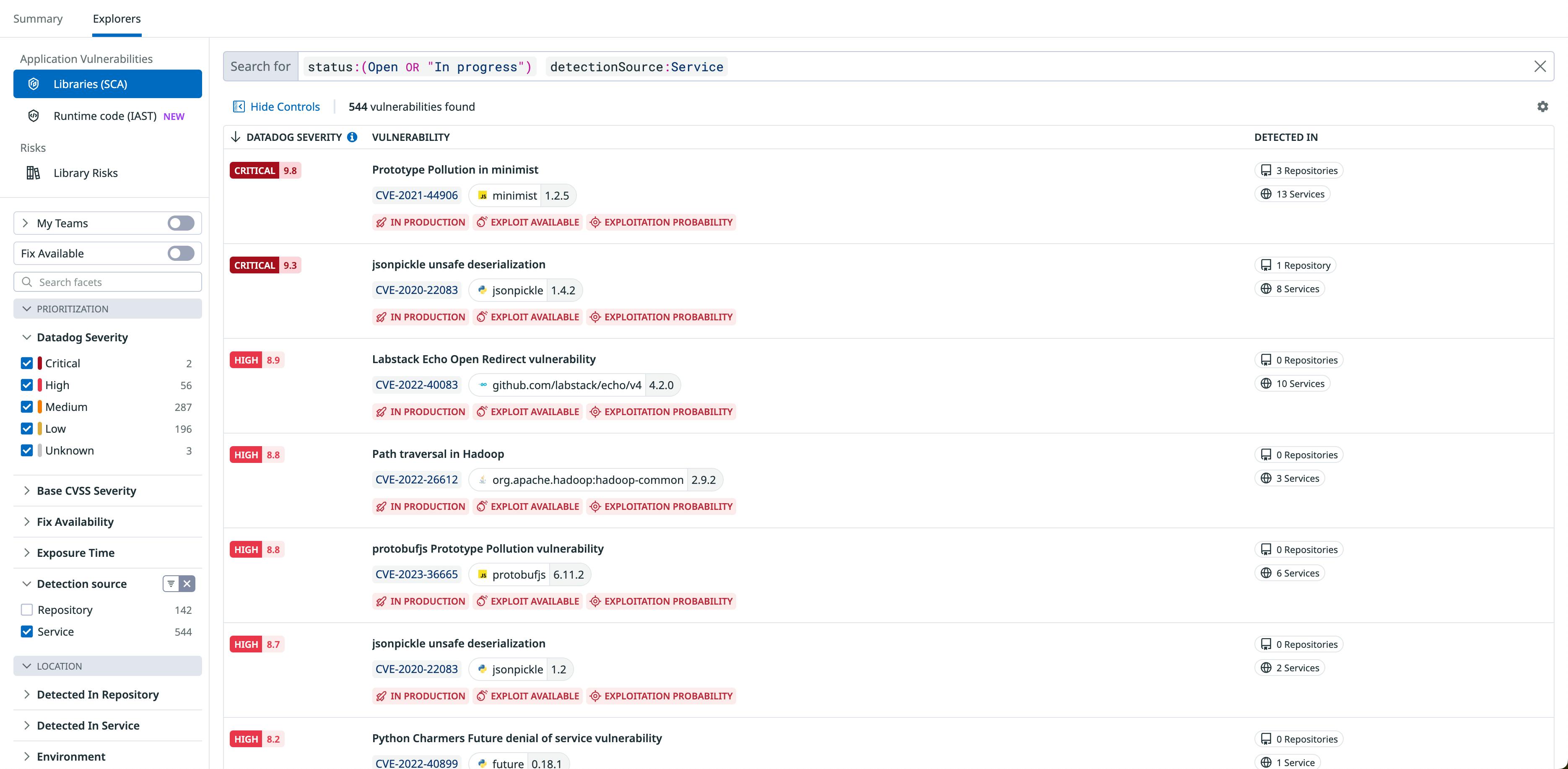Collapse the Datadog Severity facet
This screenshot has height=769, width=1568.
pos(27,337)
